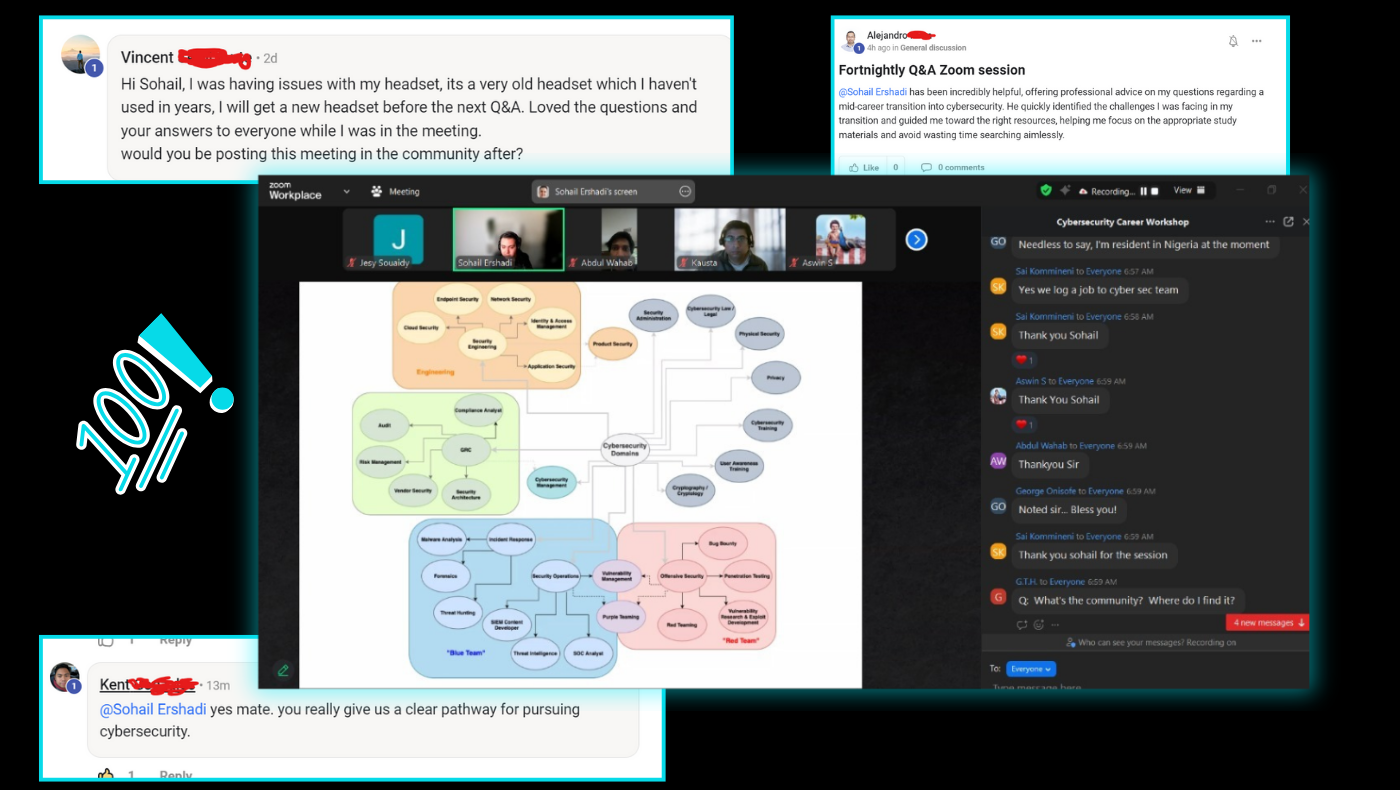Click Alejandro's profile avatar

point(850,40)
